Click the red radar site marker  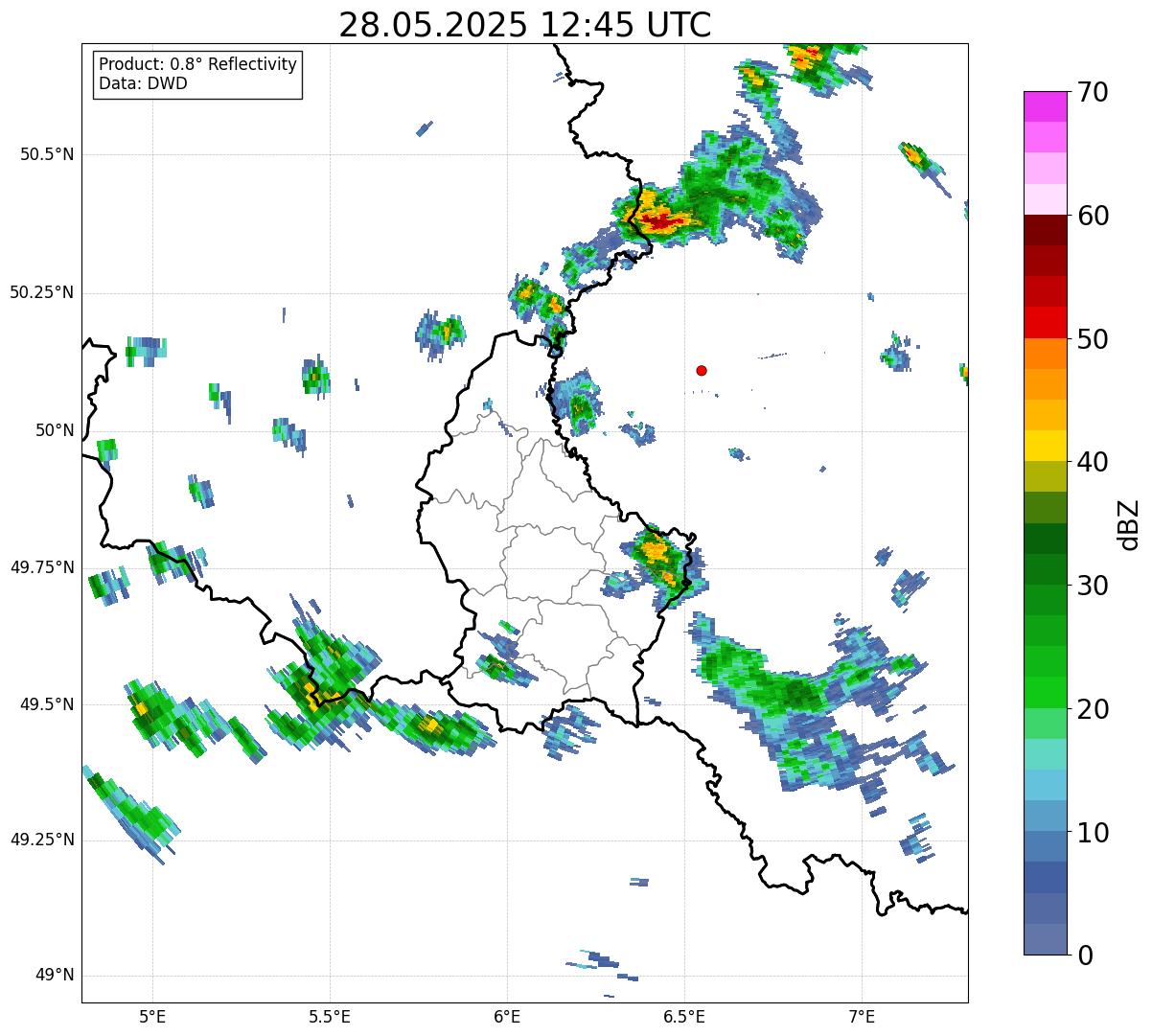(702, 370)
